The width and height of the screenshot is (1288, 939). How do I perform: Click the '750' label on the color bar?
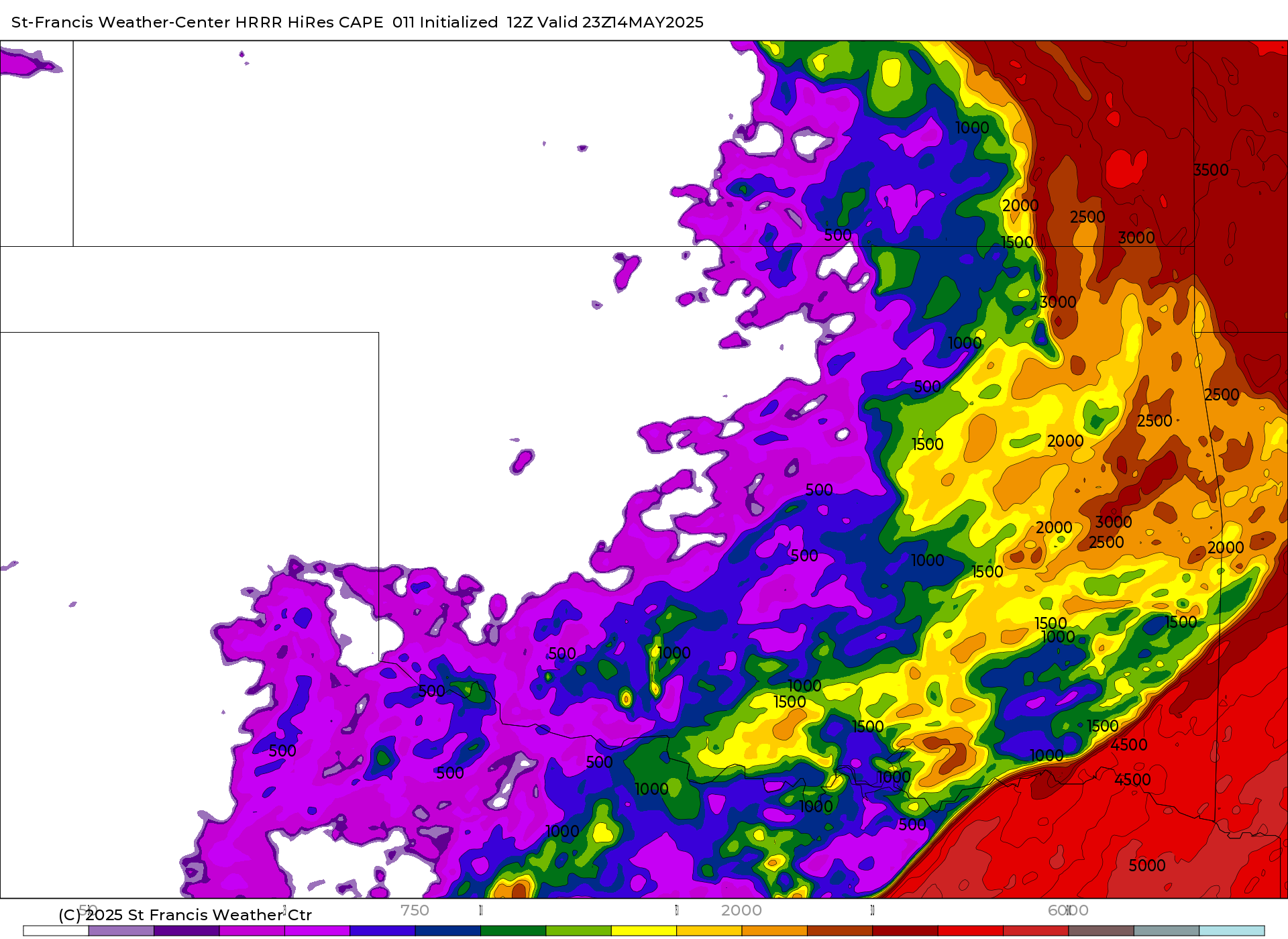tap(415, 910)
